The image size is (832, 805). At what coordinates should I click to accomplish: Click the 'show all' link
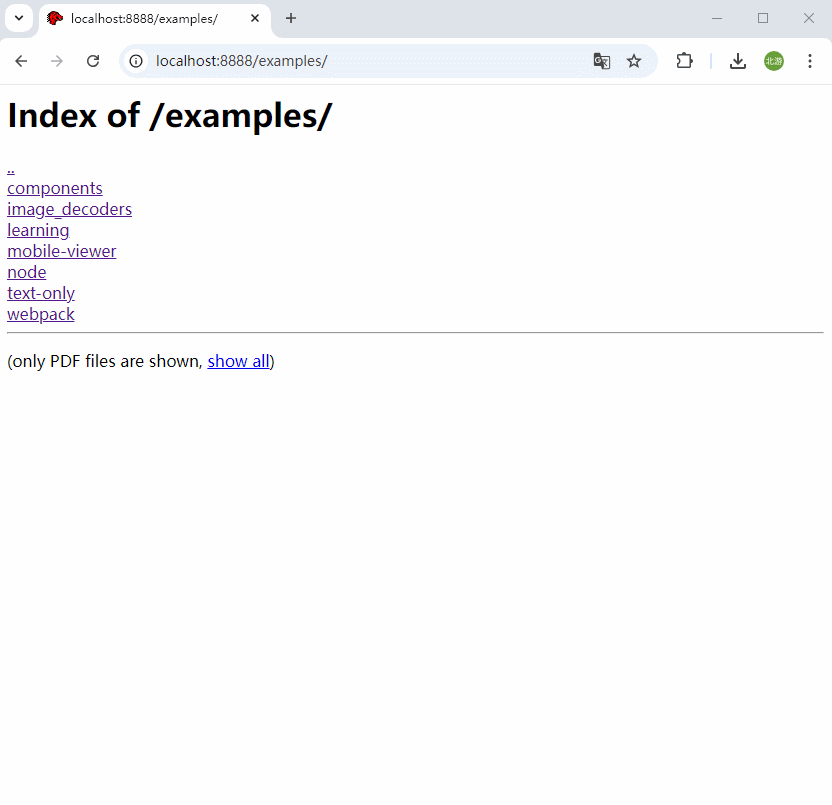238,361
